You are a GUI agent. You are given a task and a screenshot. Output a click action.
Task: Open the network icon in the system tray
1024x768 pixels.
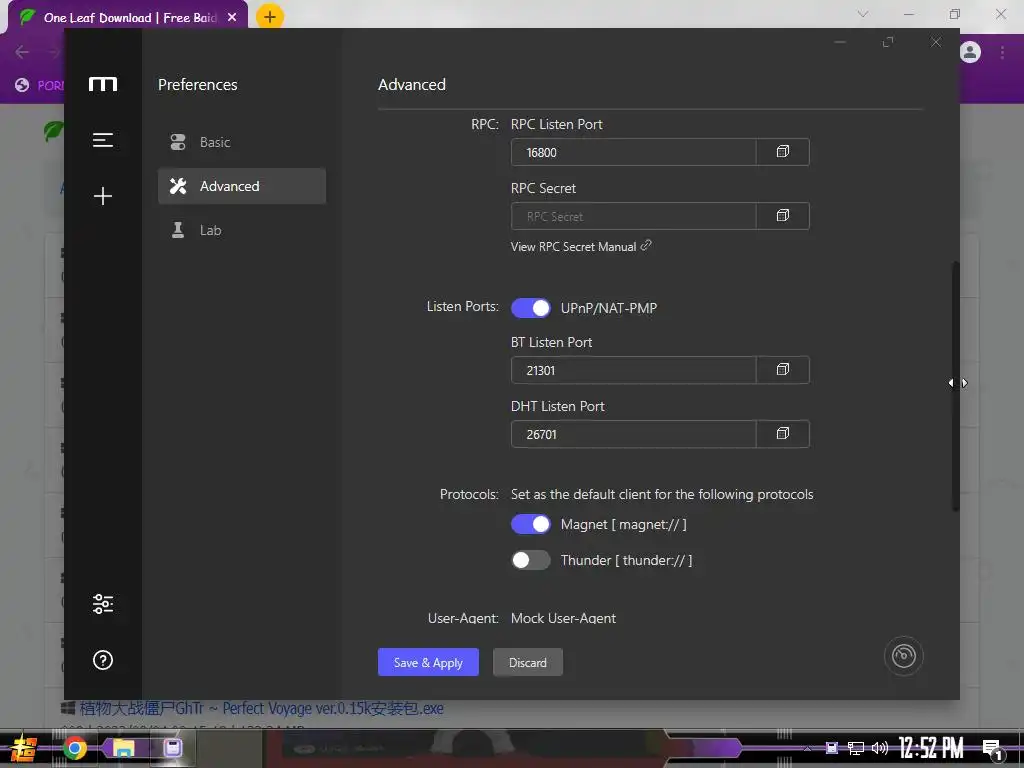[855, 748]
